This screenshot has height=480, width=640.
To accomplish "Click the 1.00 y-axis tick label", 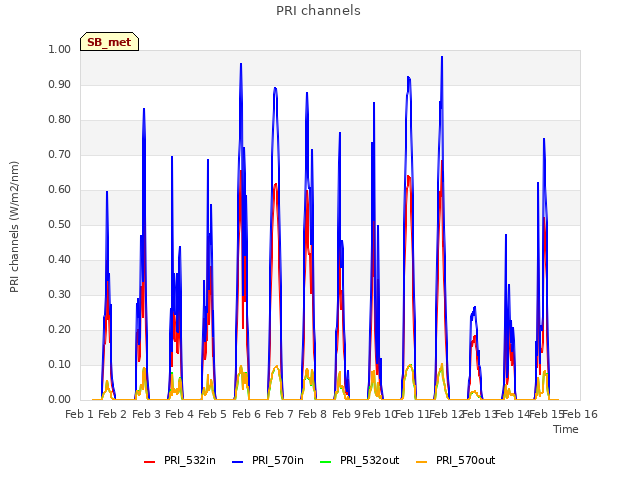I will click(60, 49).
